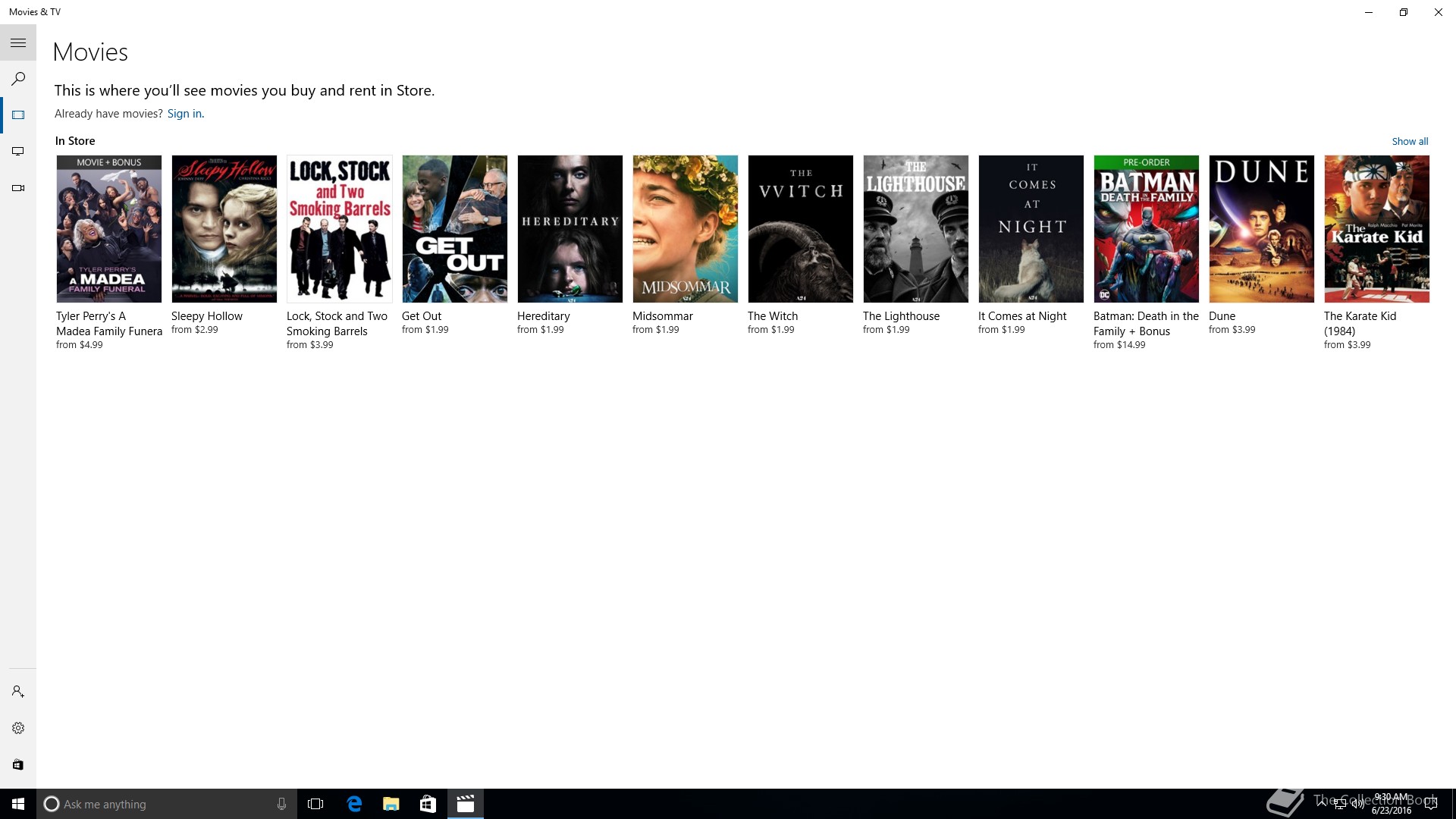Open the Store shopping bag icon in sidebar

tap(18, 764)
